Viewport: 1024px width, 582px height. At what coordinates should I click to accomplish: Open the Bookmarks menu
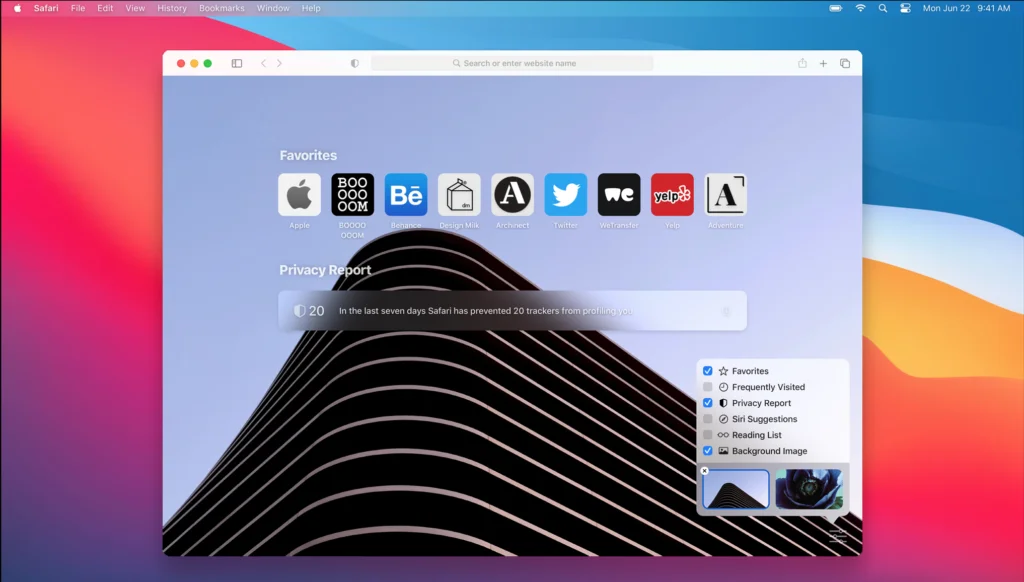coord(221,8)
